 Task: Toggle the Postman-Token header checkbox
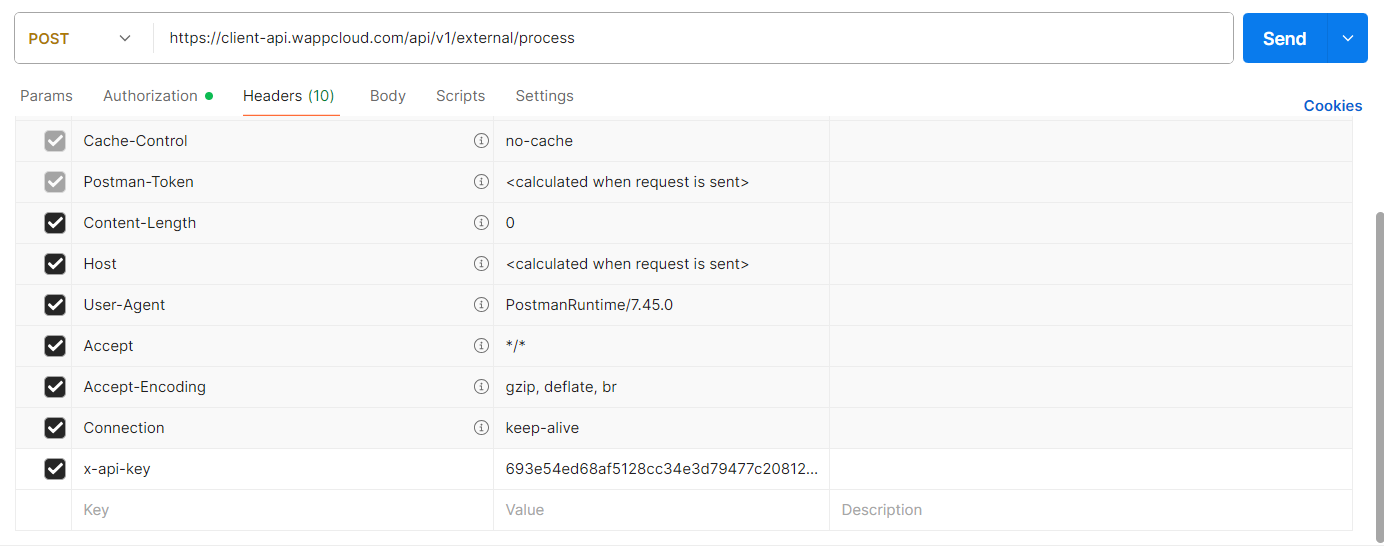tap(55, 182)
